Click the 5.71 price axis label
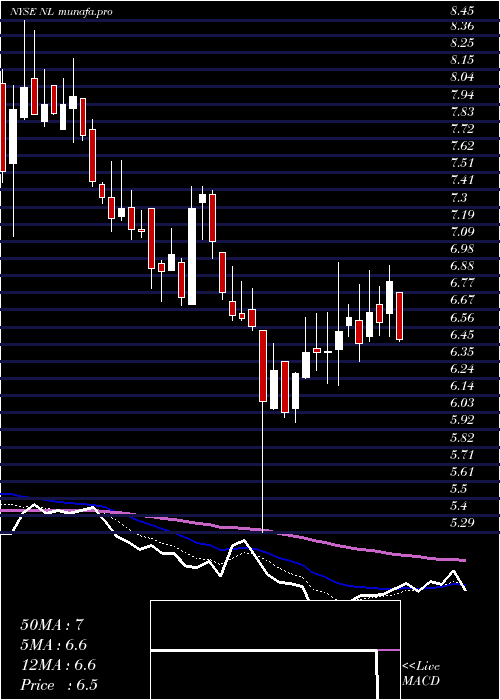Image resolution: width=500 pixels, height=700 pixels. pyautogui.click(x=462, y=455)
